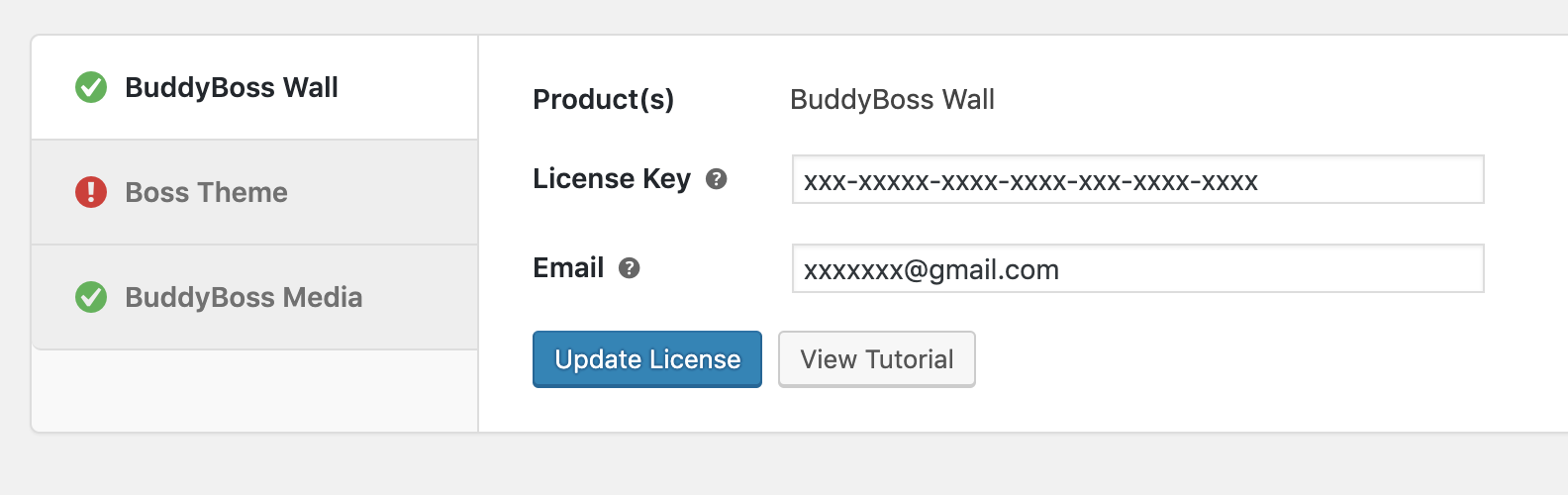1568x495 pixels.
Task: Click the License Key label text
Action: pyautogui.click(x=612, y=178)
